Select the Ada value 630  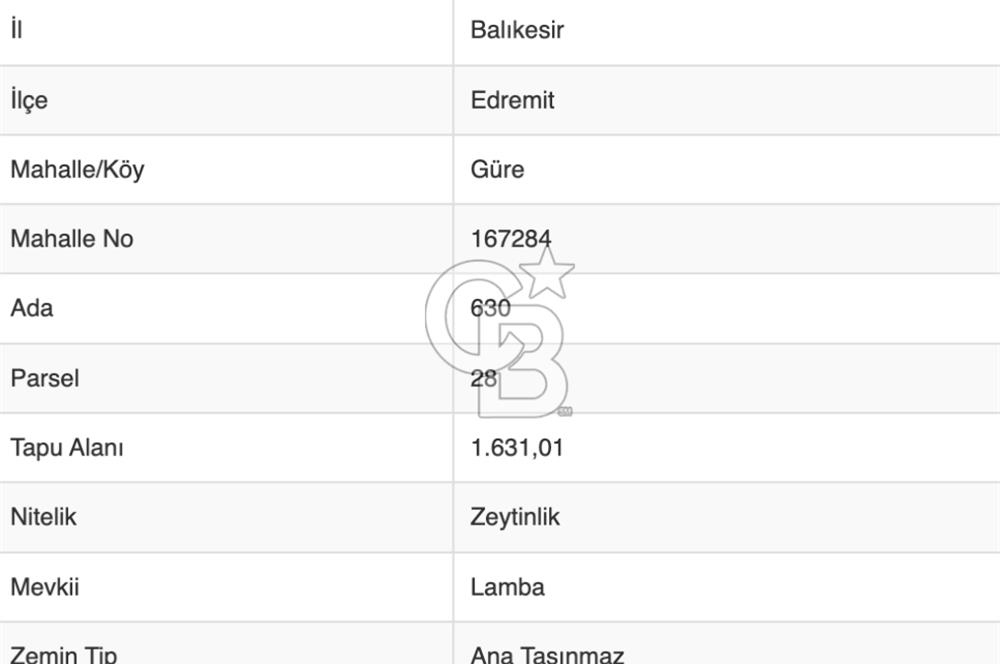pyautogui.click(x=490, y=308)
